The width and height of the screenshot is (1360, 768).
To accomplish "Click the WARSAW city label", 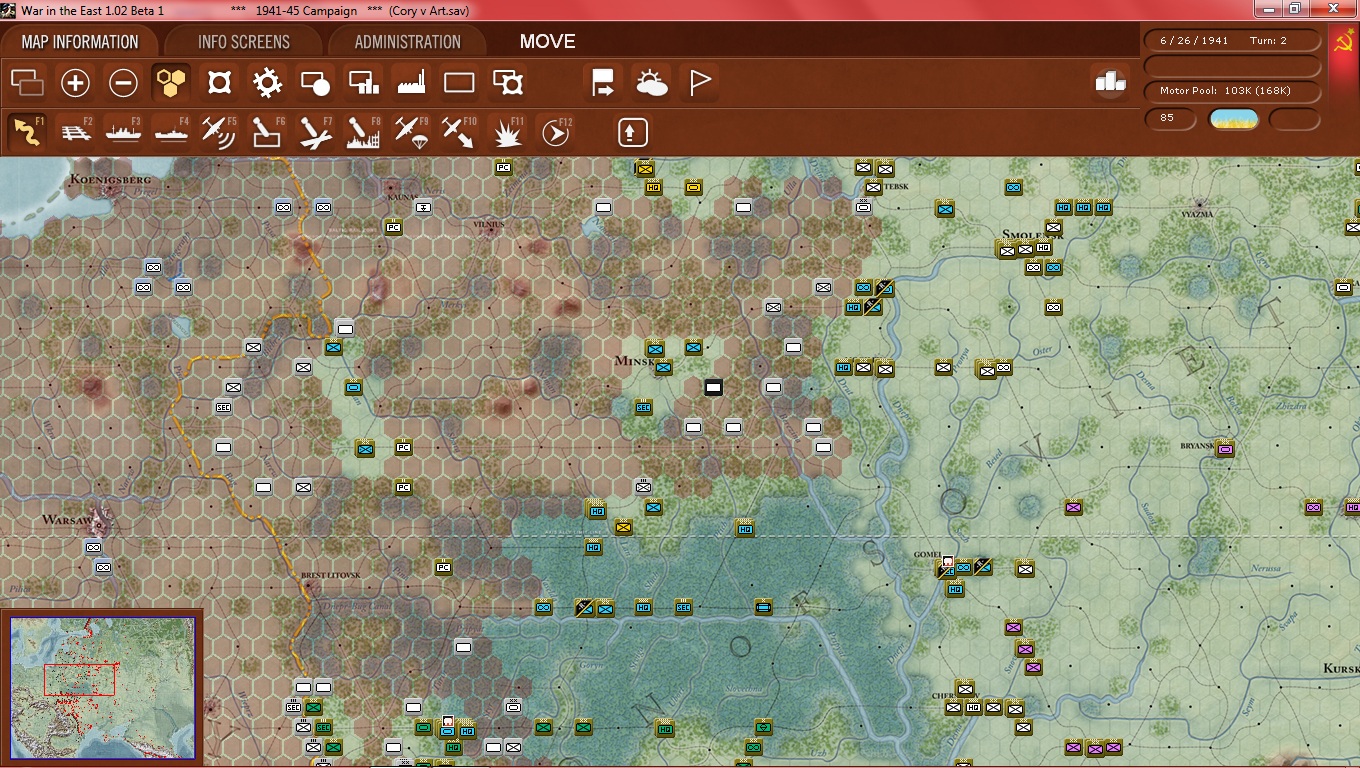I will tap(67, 521).
